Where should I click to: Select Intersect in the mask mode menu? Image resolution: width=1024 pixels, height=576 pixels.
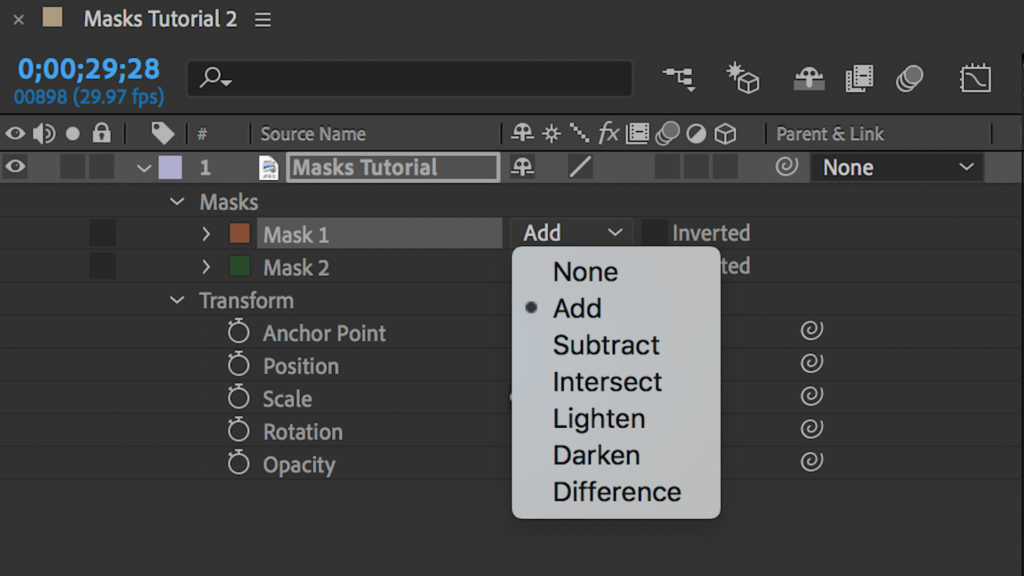[607, 382]
